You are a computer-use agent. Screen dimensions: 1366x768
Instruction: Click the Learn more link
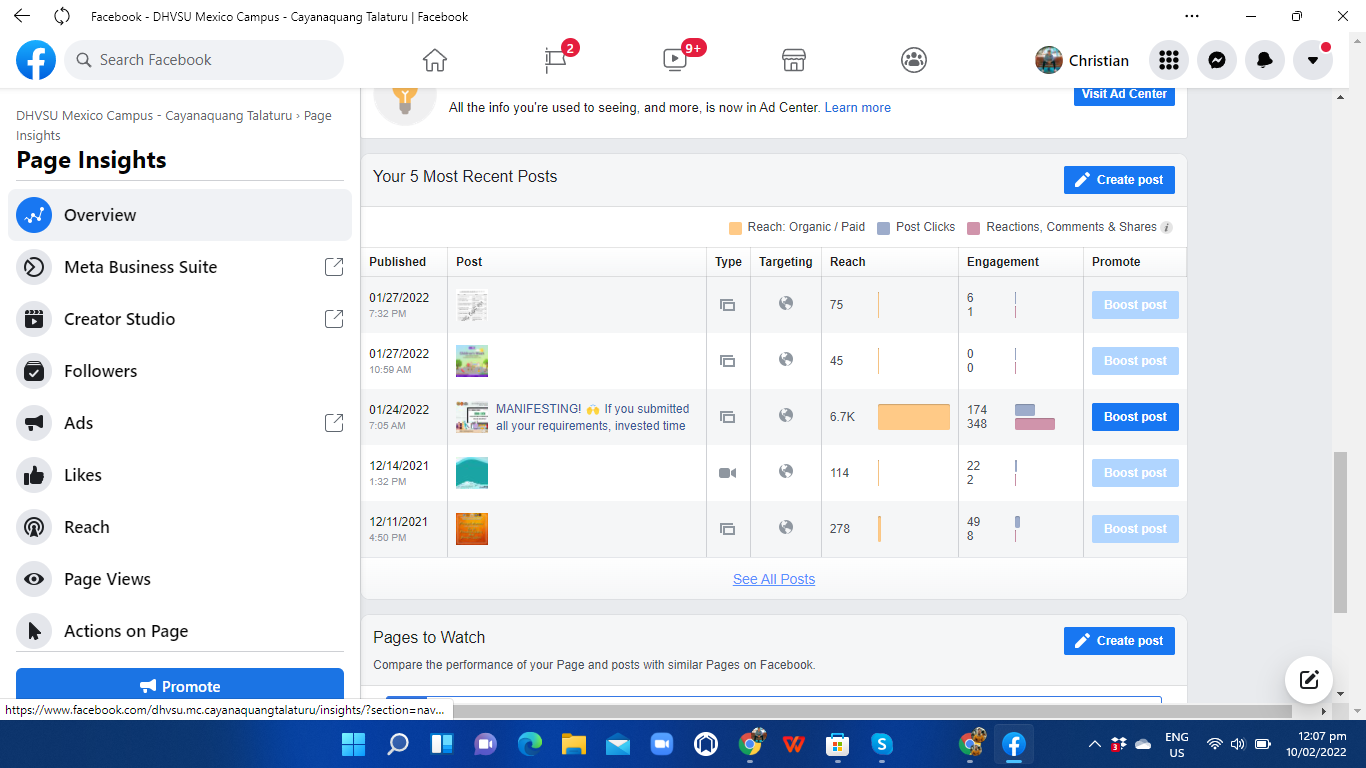point(857,108)
